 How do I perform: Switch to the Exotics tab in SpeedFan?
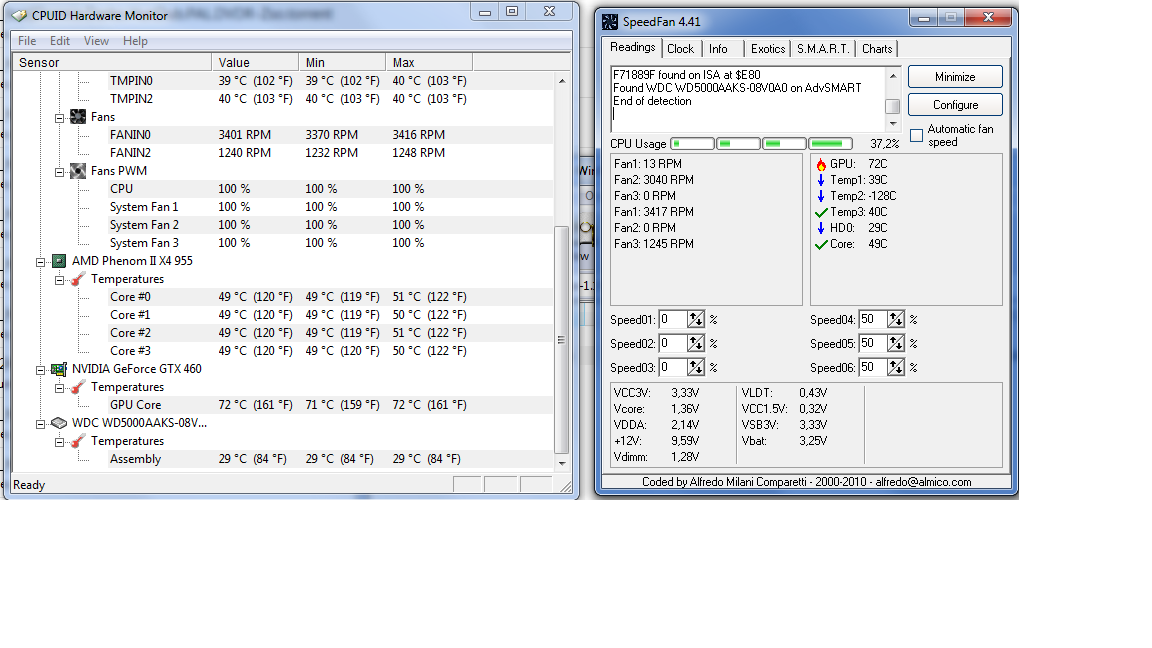coord(768,49)
